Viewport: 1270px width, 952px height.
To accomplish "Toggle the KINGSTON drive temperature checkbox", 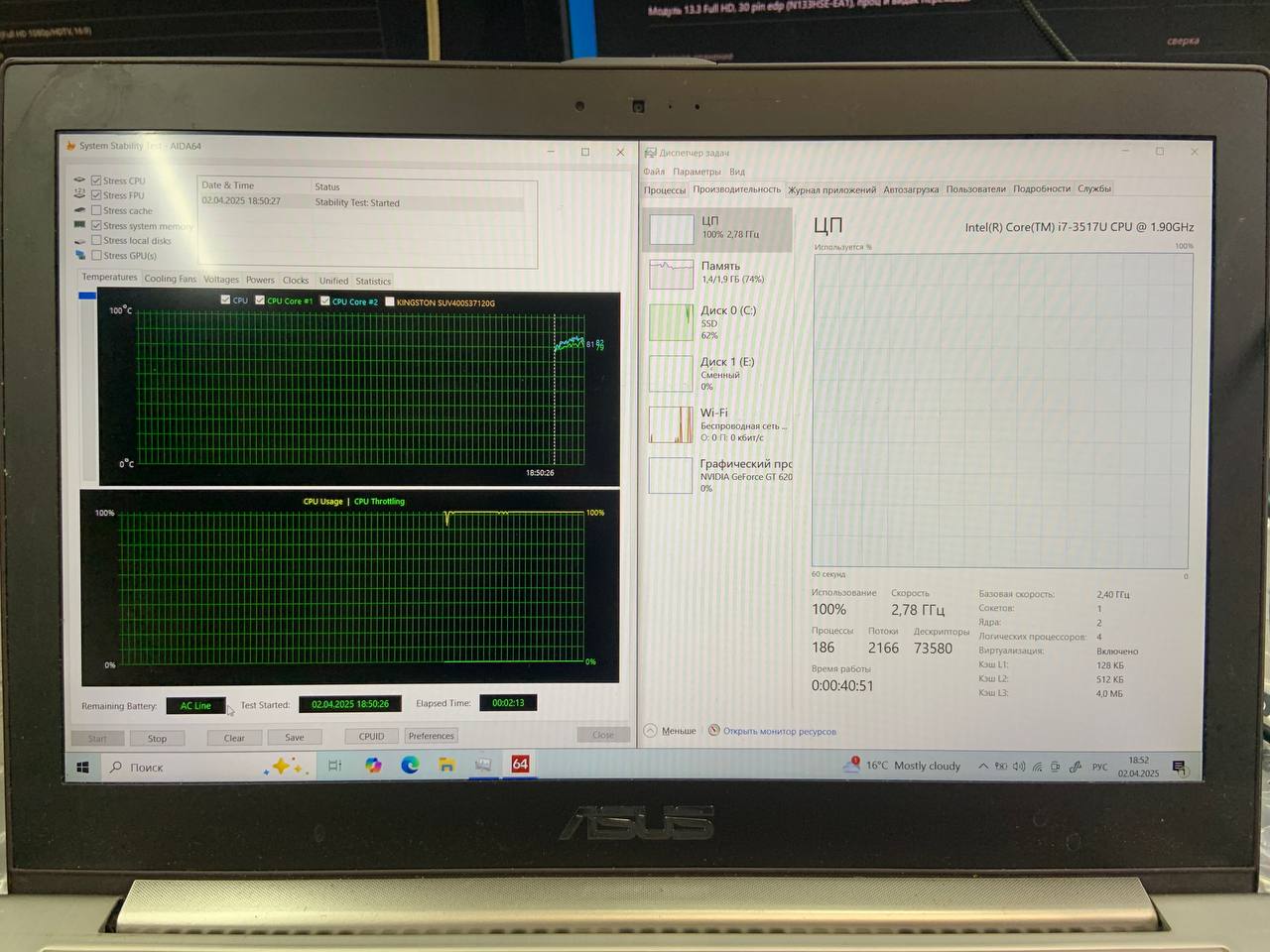I will (390, 301).
